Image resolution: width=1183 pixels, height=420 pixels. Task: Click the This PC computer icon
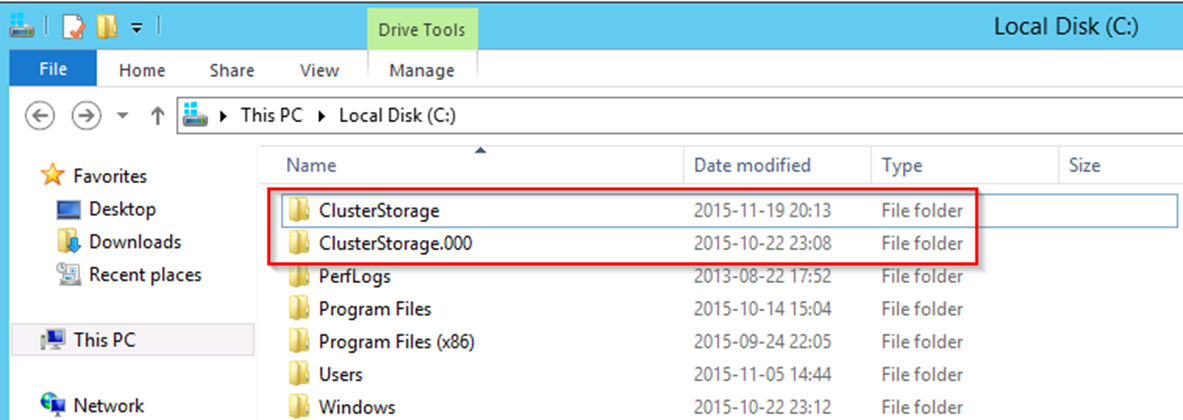[53, 340]
